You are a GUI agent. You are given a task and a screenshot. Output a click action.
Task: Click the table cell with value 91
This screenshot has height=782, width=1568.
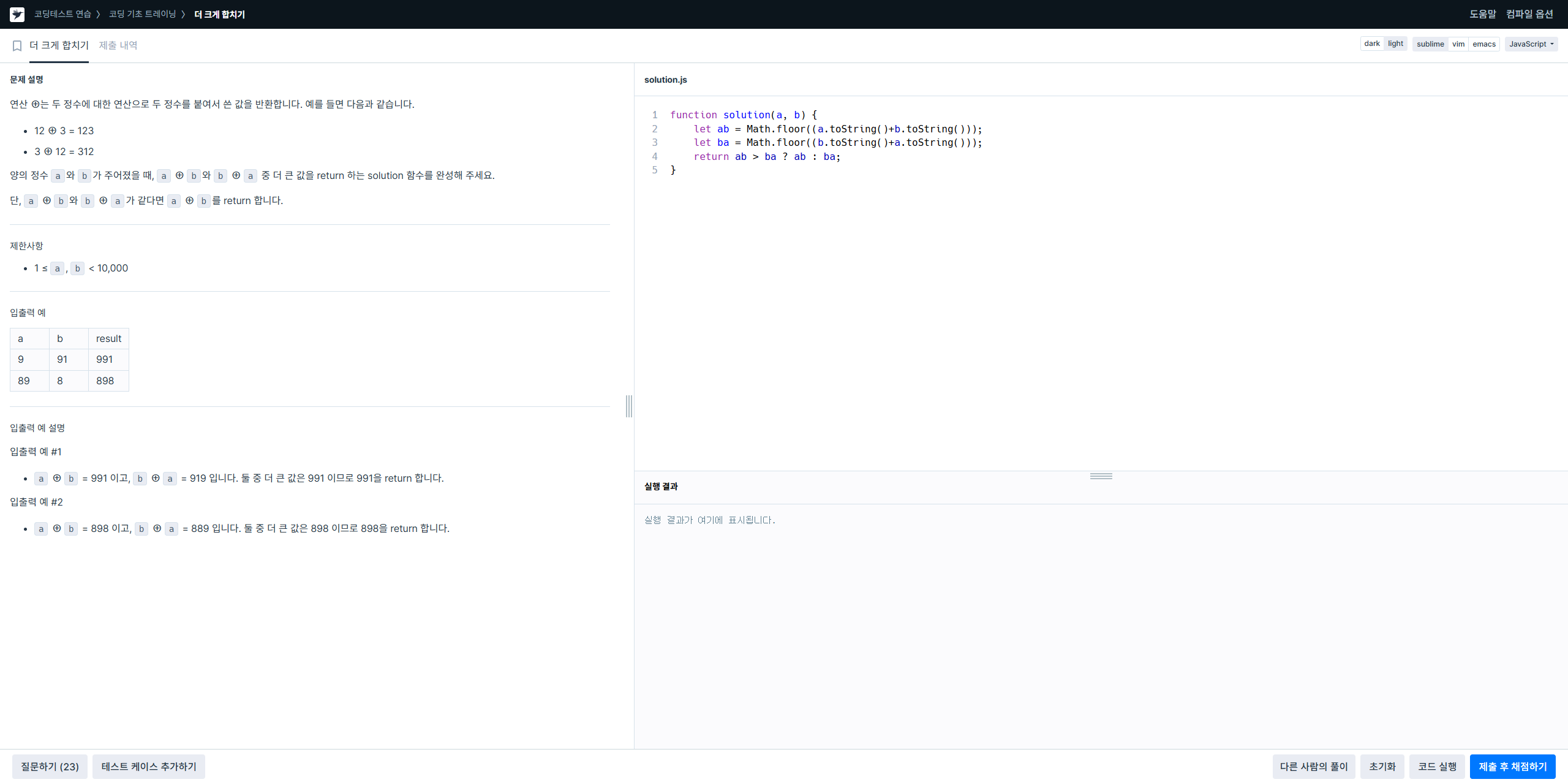(69, 360)
